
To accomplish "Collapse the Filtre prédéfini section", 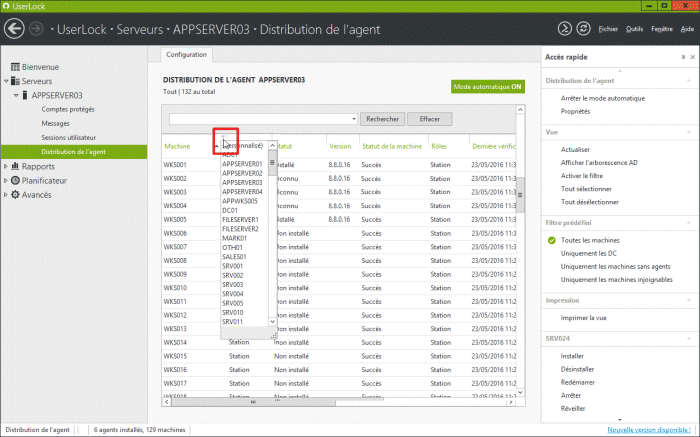I will coord(688,223).
